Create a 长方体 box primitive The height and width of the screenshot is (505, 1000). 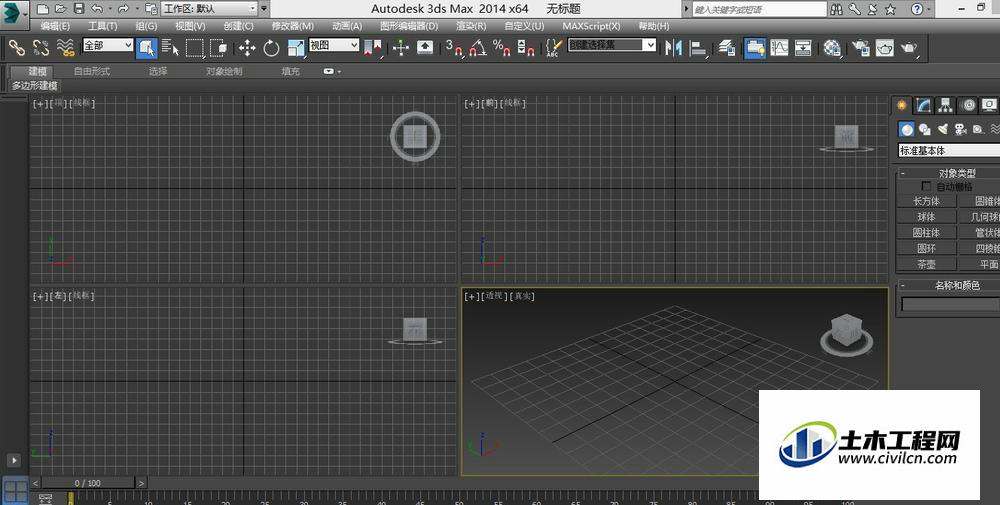pyautogui.click(x=926, y=201)
